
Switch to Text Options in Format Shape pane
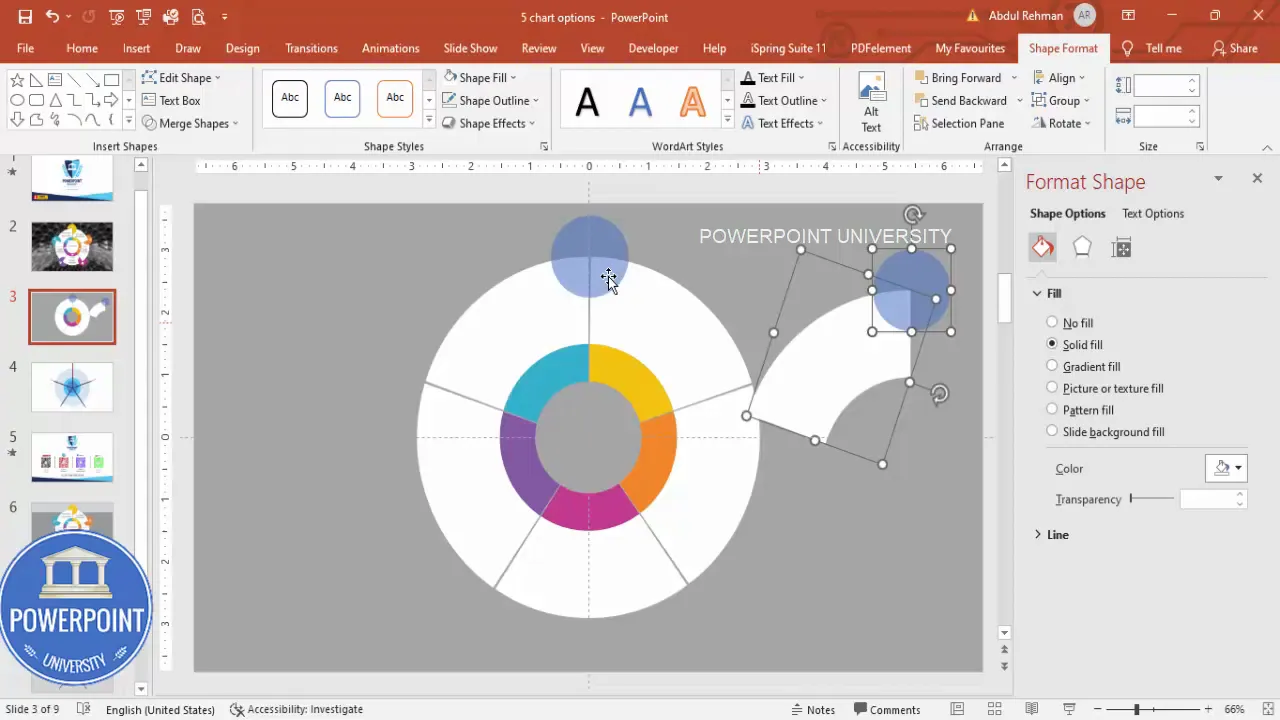(1153, 213)
